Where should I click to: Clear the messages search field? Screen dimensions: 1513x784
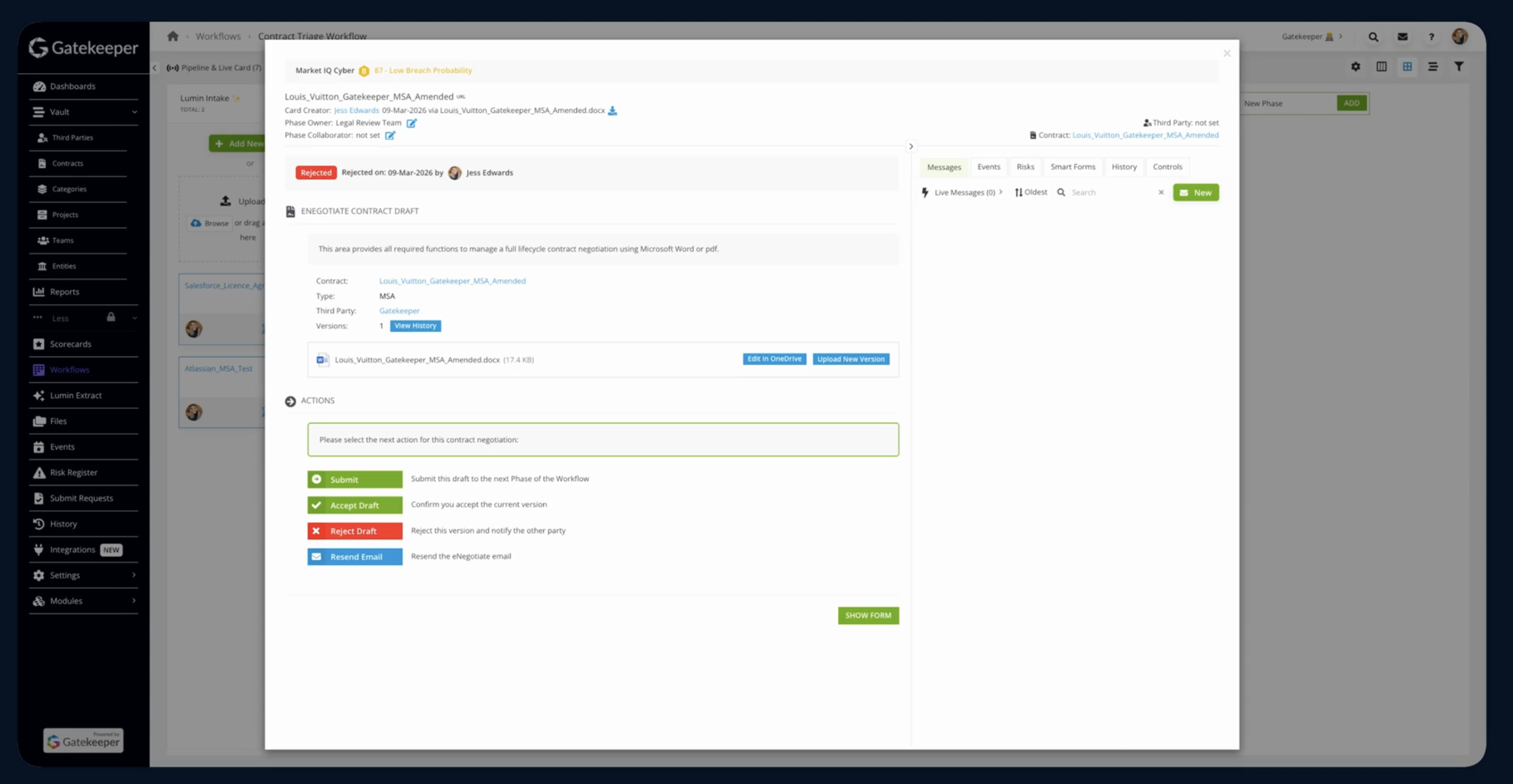tap(1160, 192)
